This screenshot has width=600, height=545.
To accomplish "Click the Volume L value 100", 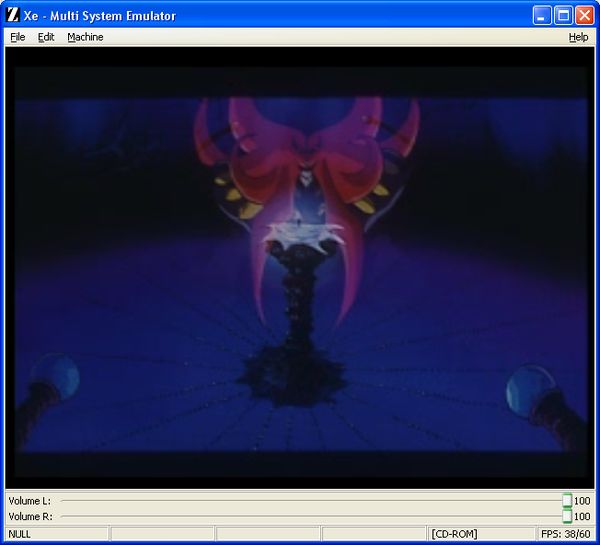I will (x=582, y=501).
